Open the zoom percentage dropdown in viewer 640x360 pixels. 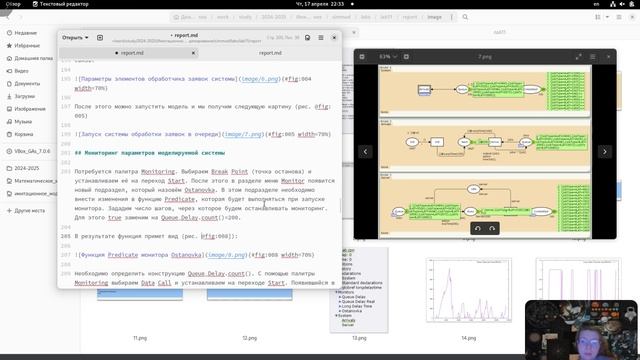[388, 57]
